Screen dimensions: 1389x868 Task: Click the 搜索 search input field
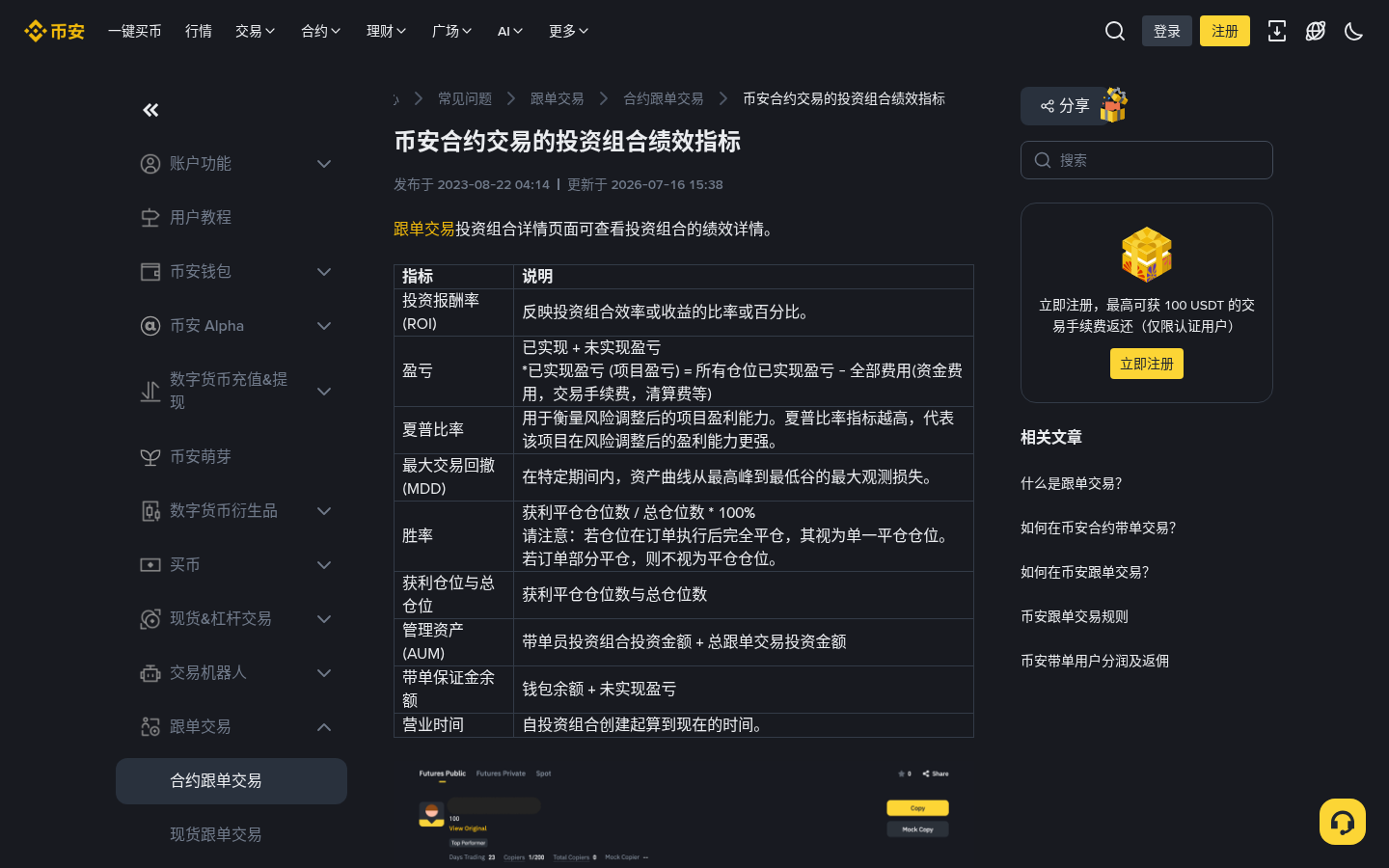point(1147,160)
